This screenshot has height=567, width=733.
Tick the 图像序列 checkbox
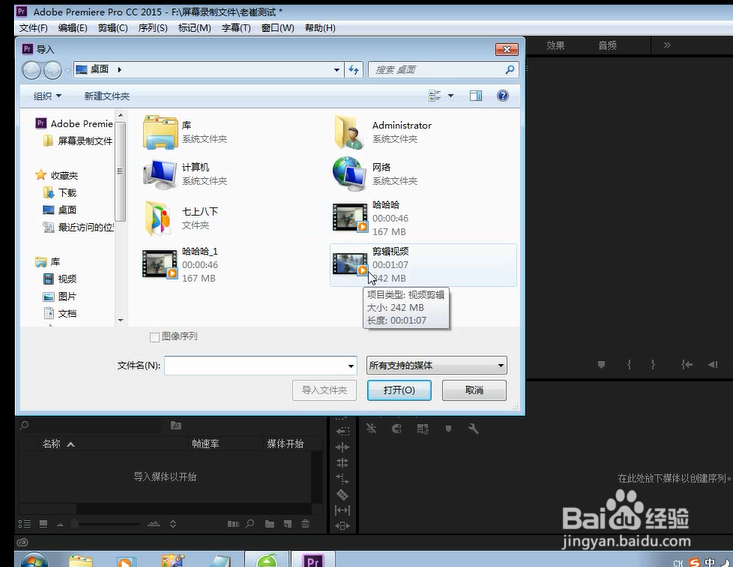[154, 337]
